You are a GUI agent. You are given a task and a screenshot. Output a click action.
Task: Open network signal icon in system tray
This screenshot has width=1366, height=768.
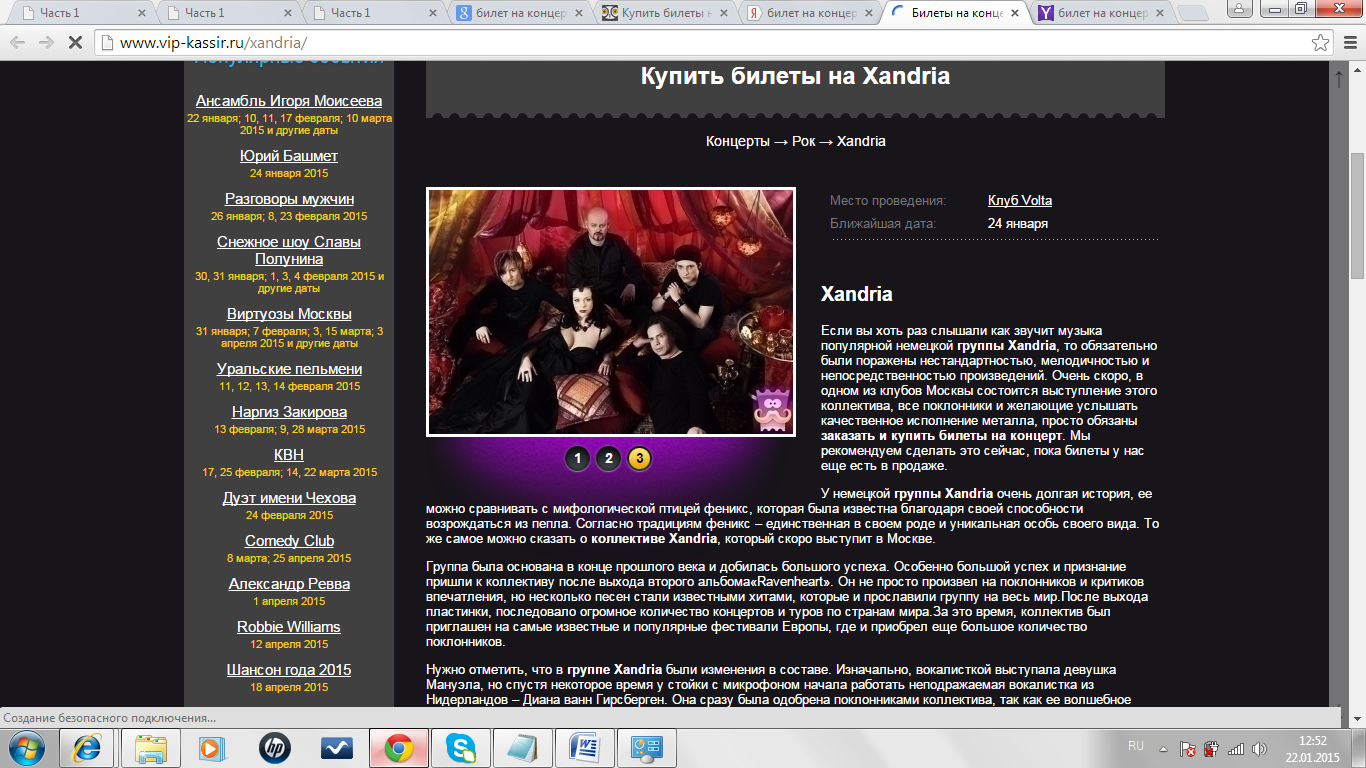(1236, 747)
